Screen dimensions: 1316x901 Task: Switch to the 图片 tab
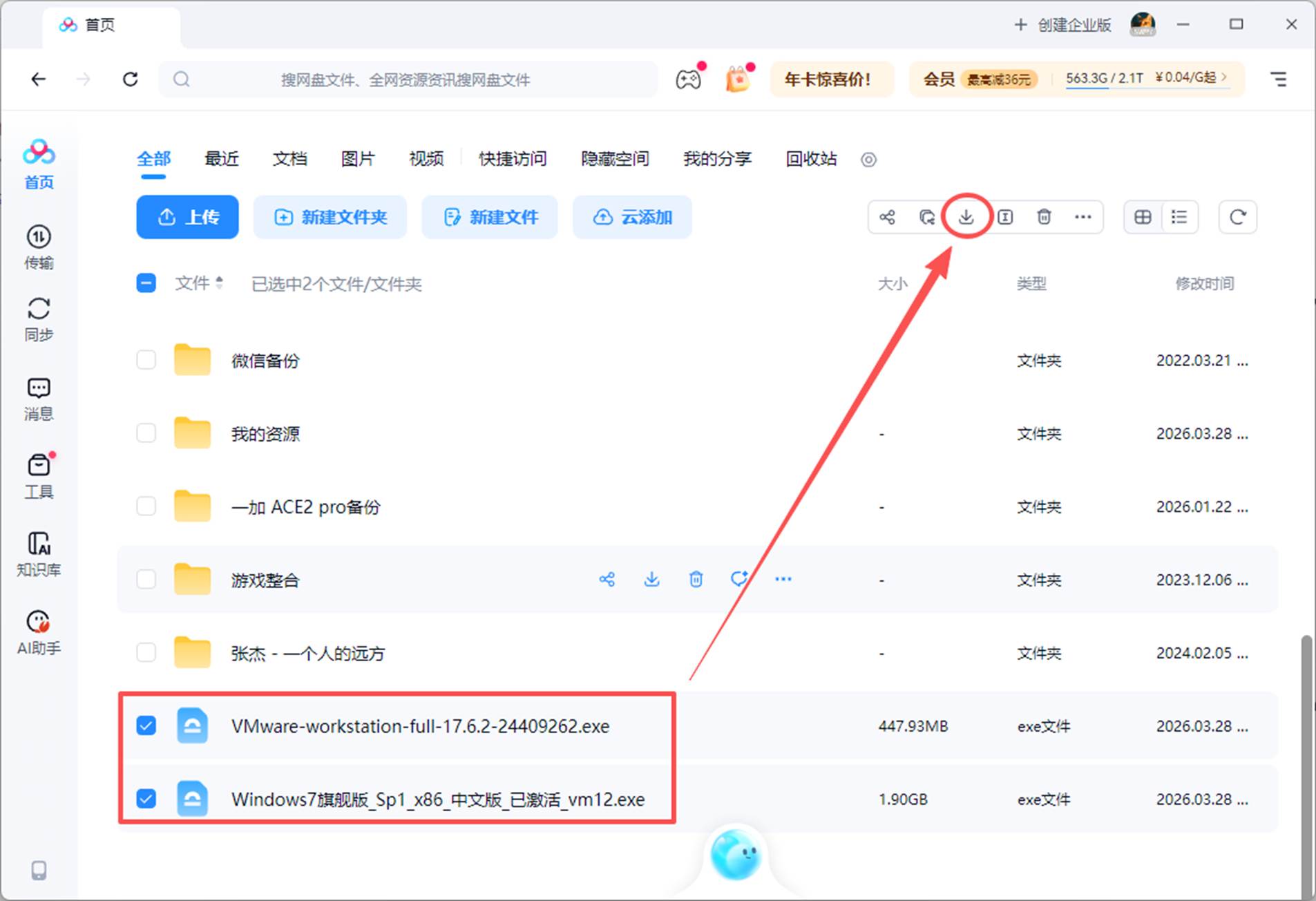(x=357, y=159)
